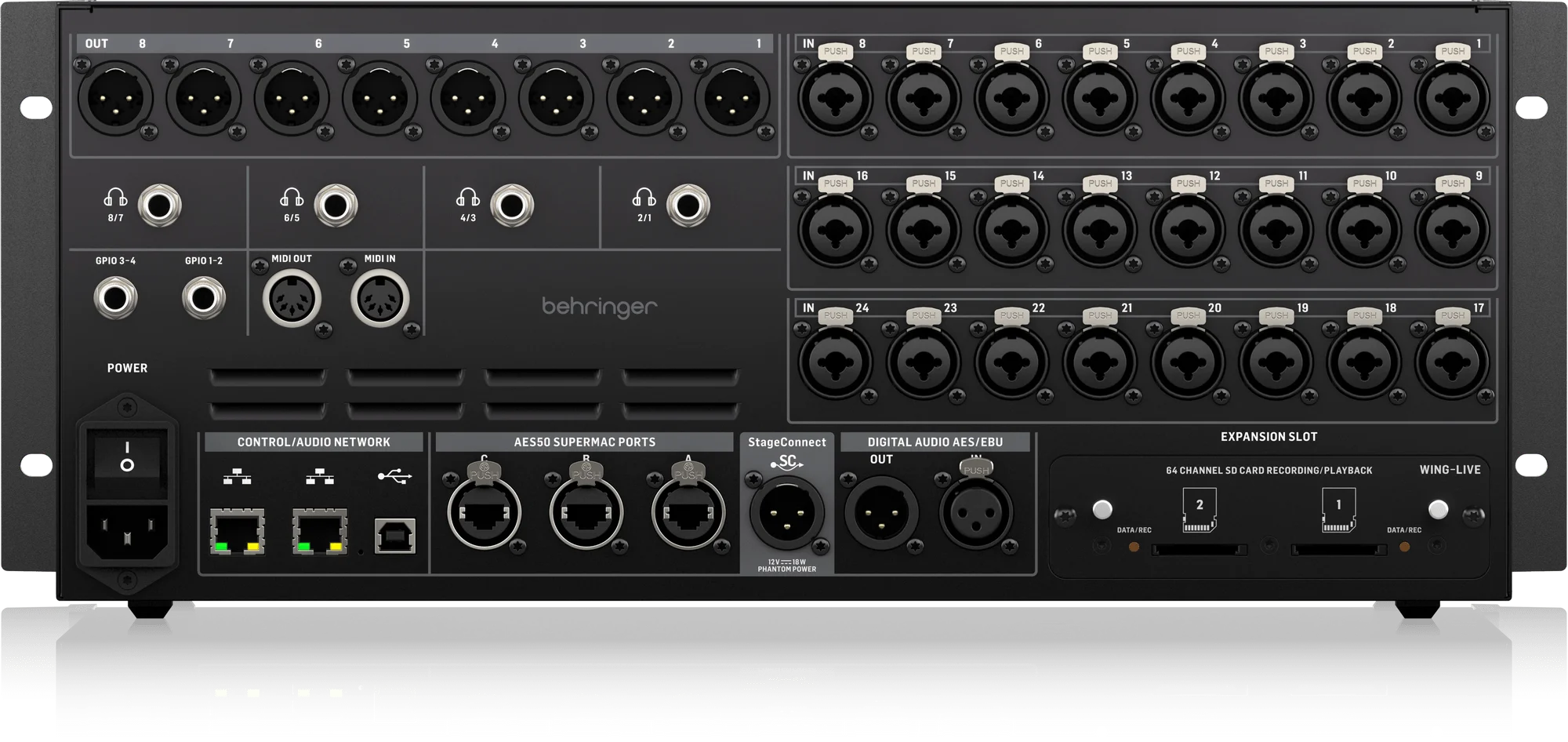Click the headphone icon labeled 2/1

(644, 197)
